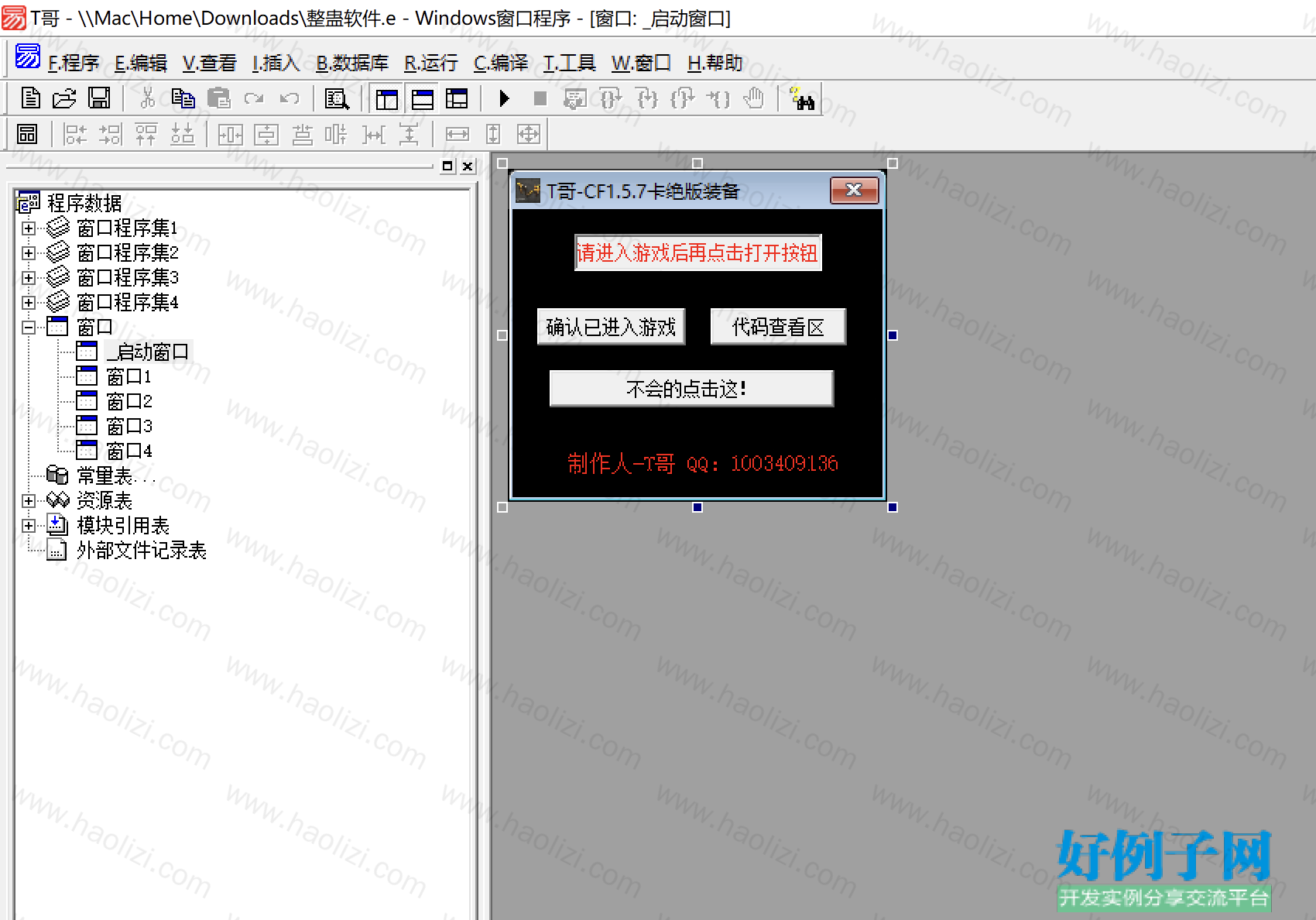Open the H.帮助 menu
1316x920 pixels.
click(x=715, y=63)
